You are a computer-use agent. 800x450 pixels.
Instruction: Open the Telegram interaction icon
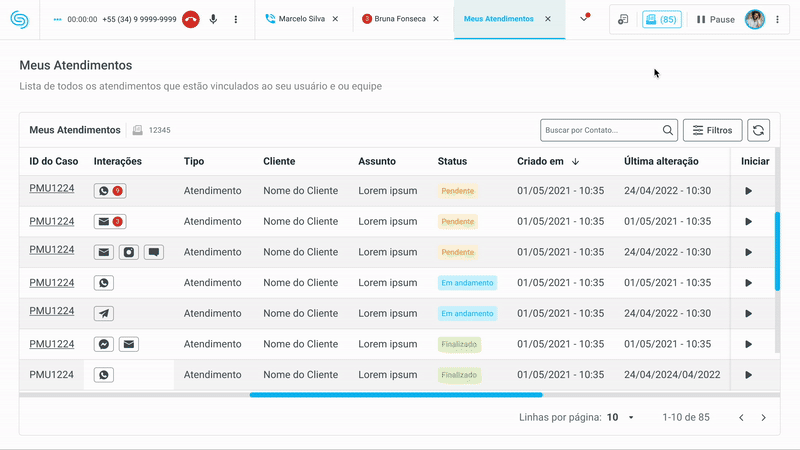tap(103, 313)
